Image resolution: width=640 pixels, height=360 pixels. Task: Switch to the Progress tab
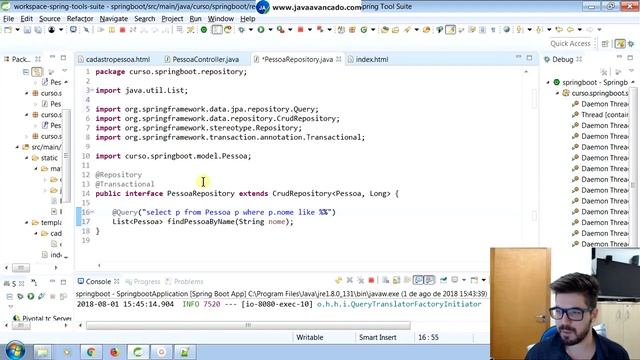(142, 282)
